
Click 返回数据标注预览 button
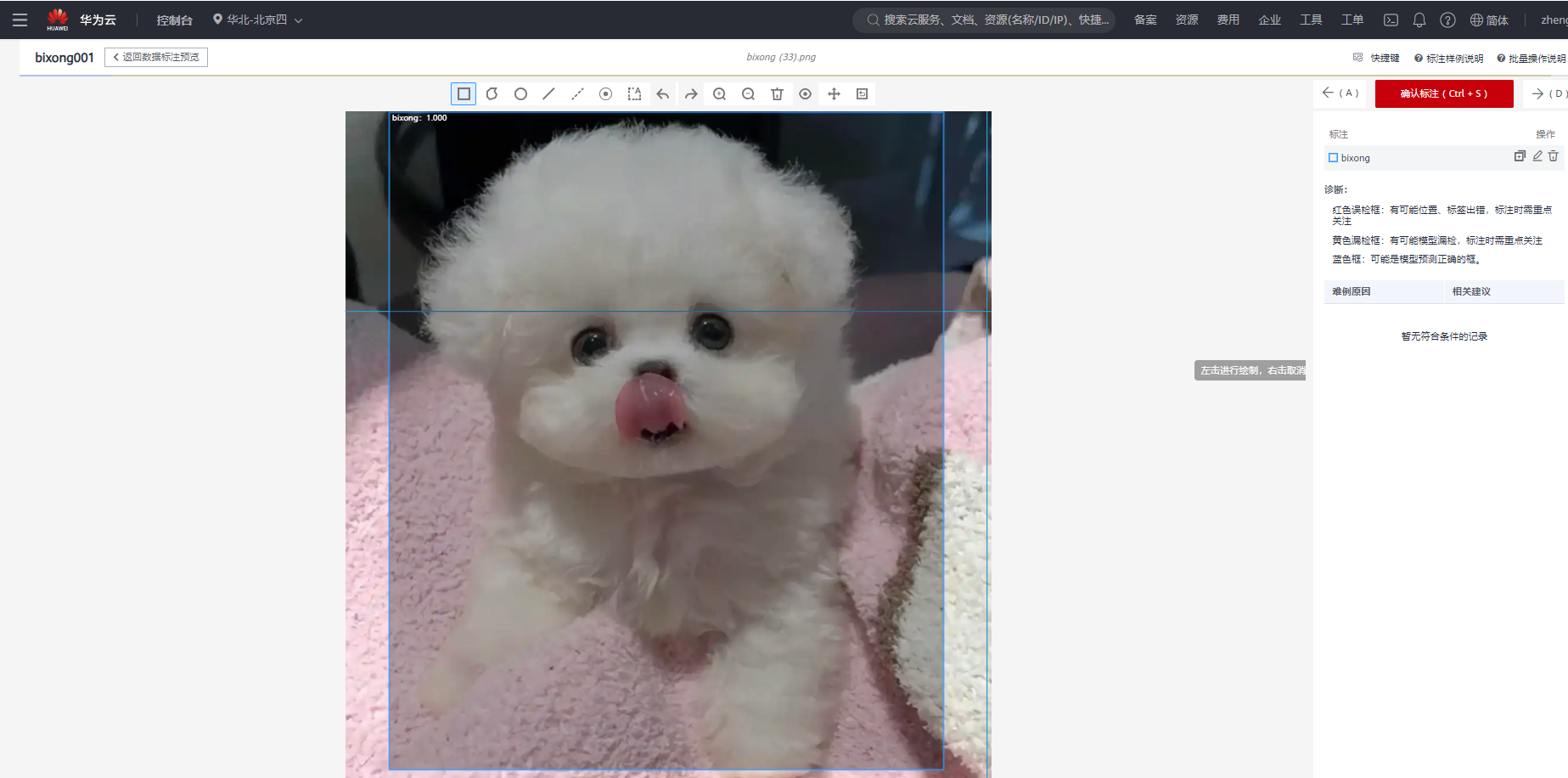[156, 57]
